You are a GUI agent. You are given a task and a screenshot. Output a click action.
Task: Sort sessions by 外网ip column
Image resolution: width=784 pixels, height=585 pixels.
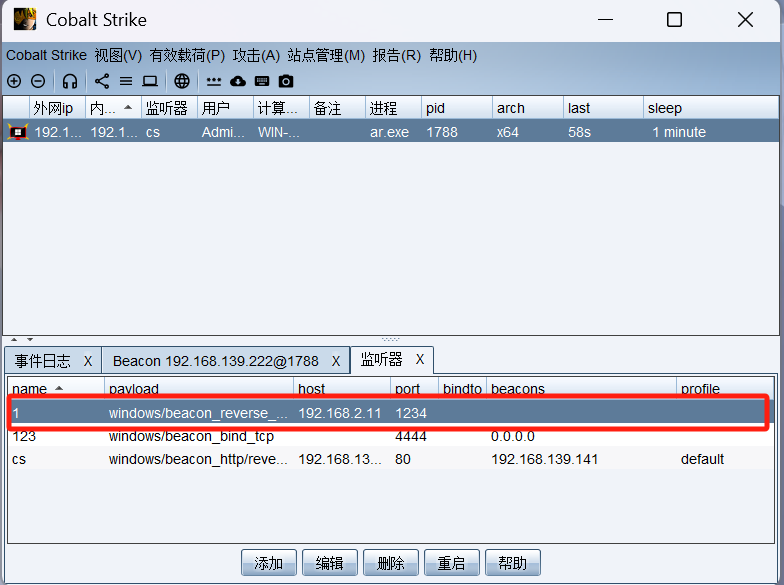57,108
